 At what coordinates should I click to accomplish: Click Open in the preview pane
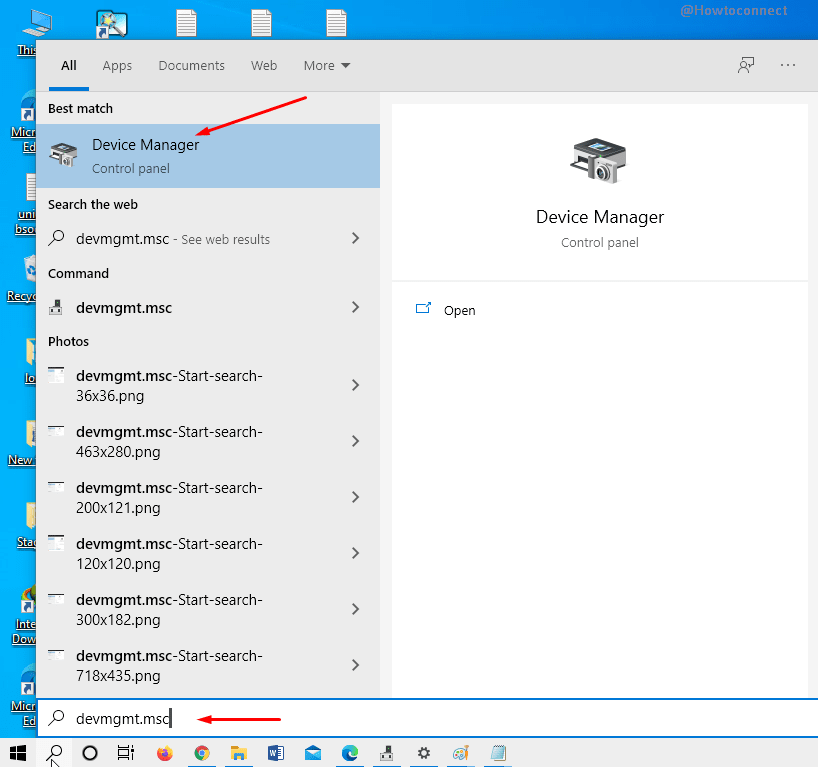pos(460,310)
